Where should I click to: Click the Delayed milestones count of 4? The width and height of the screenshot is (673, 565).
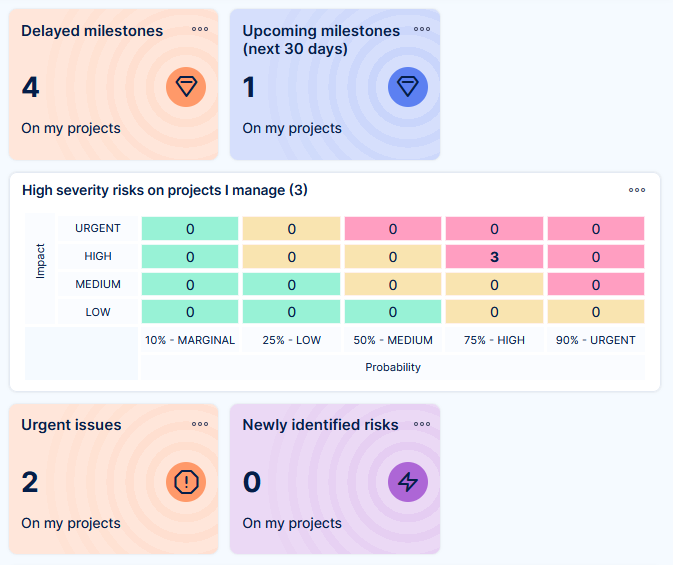click(31, 88)
